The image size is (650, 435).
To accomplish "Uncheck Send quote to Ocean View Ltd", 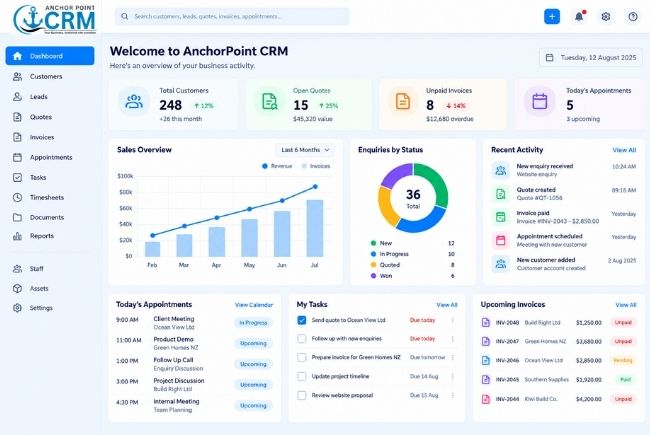I will [302, 320].
